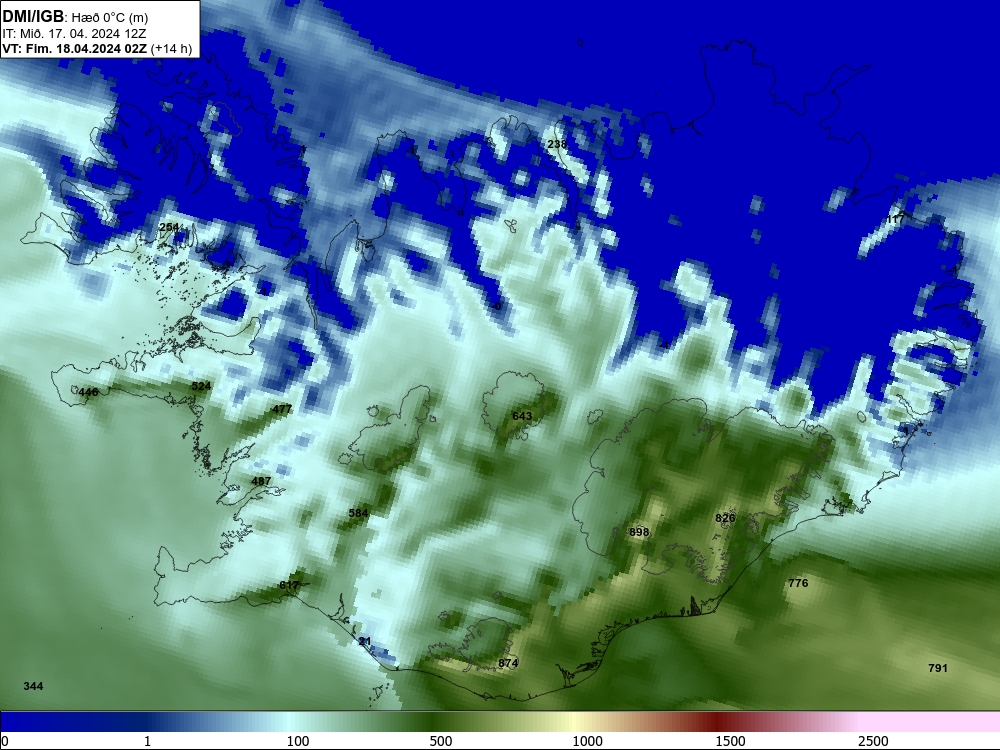
Task: Click the map value 776
Action: (x=798, y=583)
